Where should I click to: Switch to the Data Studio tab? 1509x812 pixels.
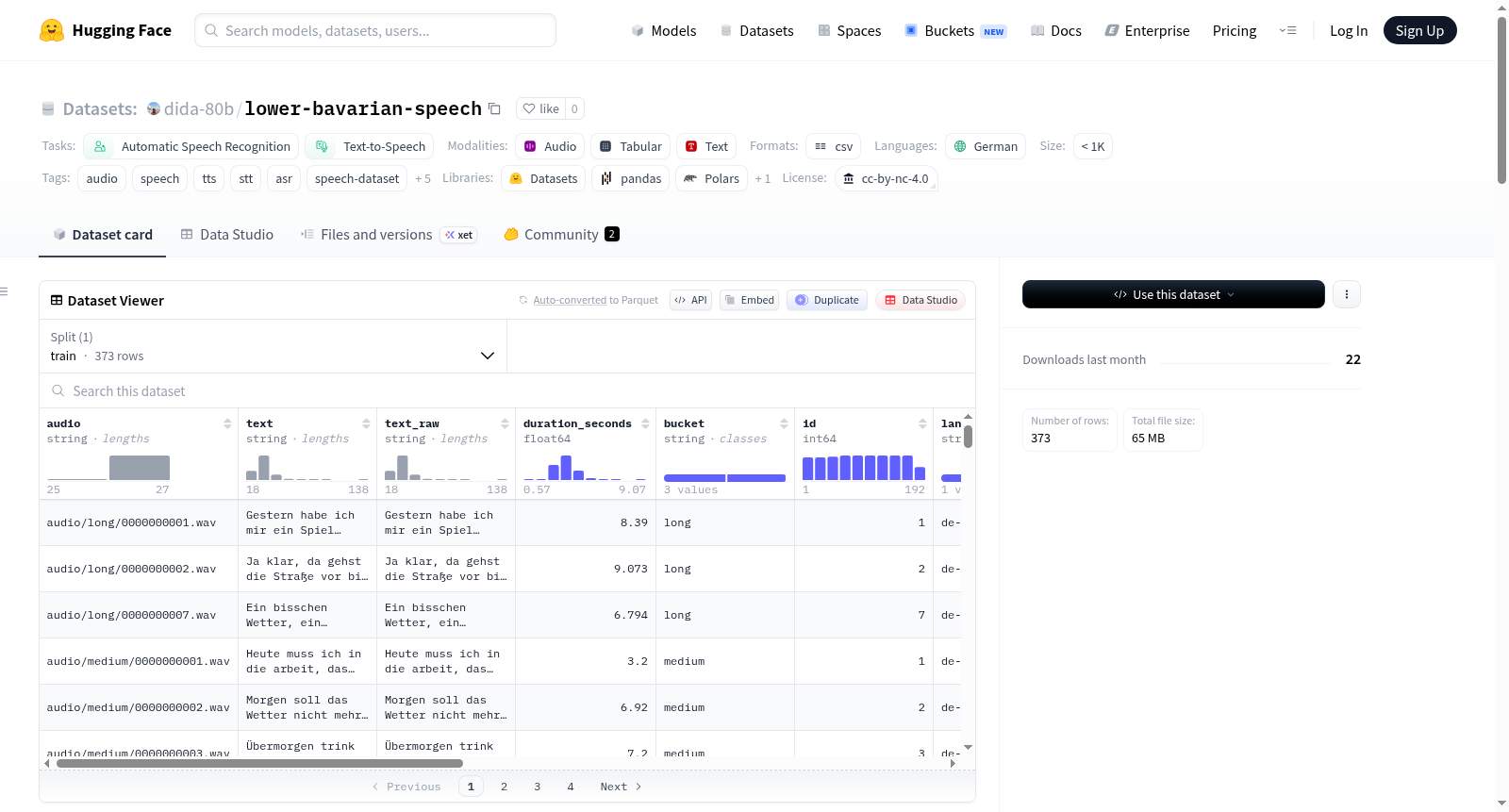(x=227, y=234)
